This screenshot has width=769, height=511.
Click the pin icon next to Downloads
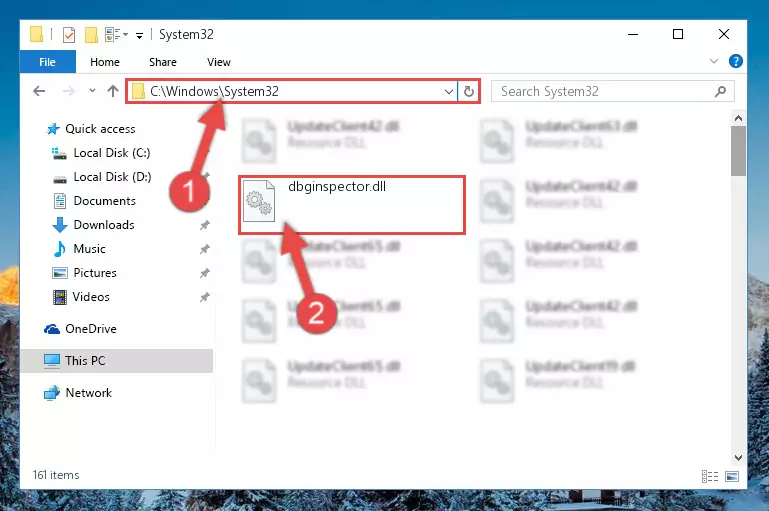pos(205,225)
